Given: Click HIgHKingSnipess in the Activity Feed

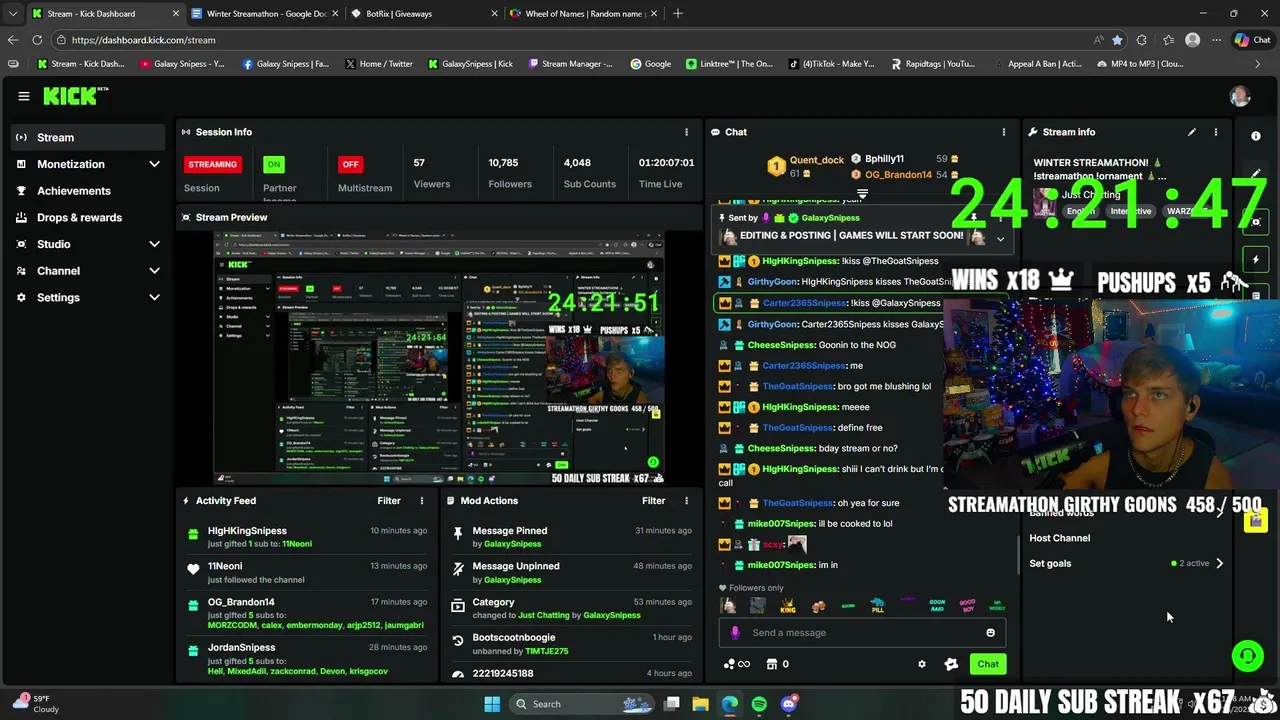Looking at the screenshot, I should point(247,531).
